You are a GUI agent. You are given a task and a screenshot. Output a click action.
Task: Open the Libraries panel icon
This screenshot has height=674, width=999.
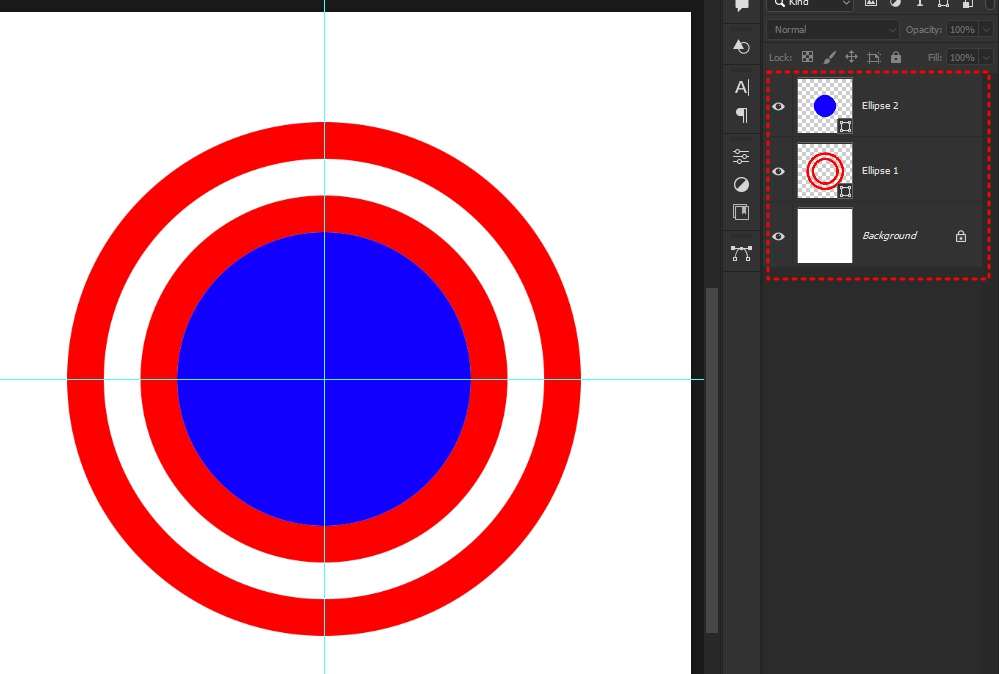coord(741,212)
